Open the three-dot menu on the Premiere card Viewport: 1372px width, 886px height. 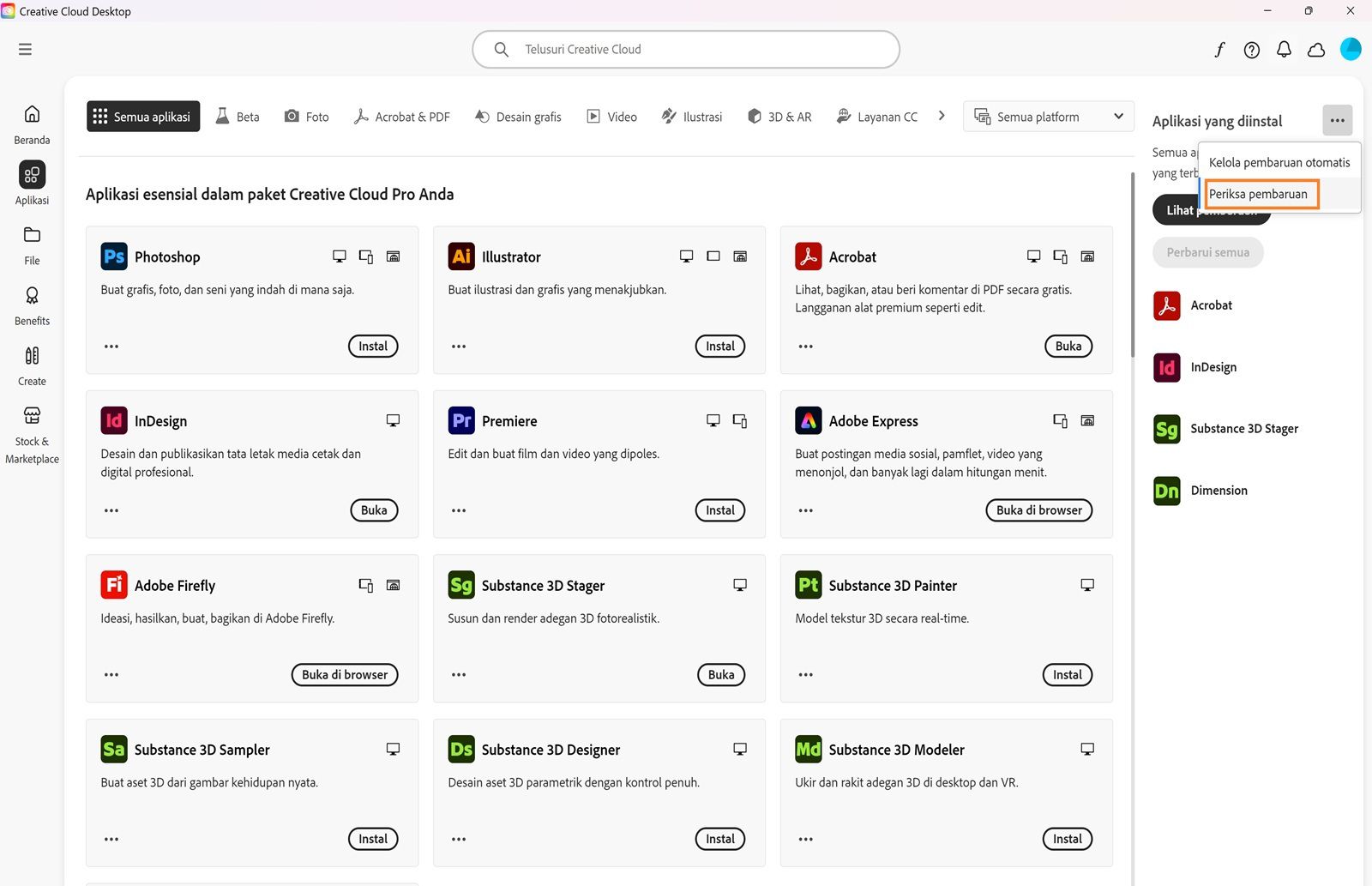pos(459,510)
